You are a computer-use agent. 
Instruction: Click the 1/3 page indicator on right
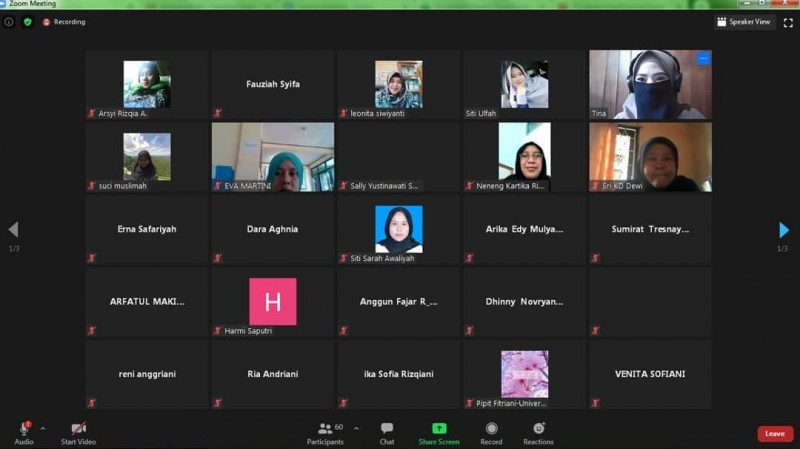point(782,248)
